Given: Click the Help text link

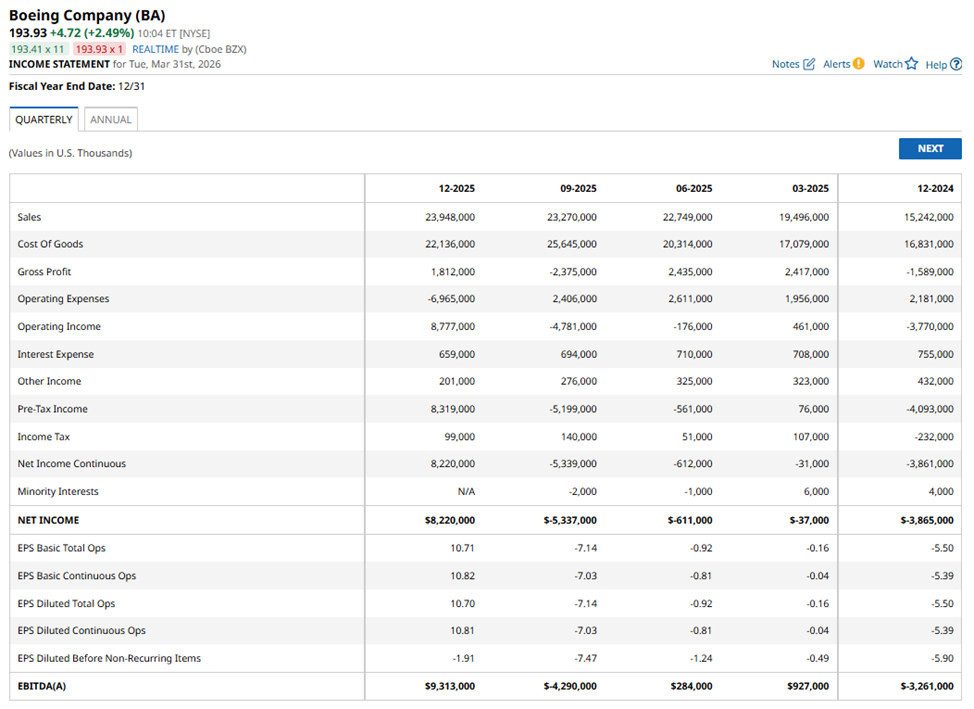Looking at the screenshot, I should 936,64.
